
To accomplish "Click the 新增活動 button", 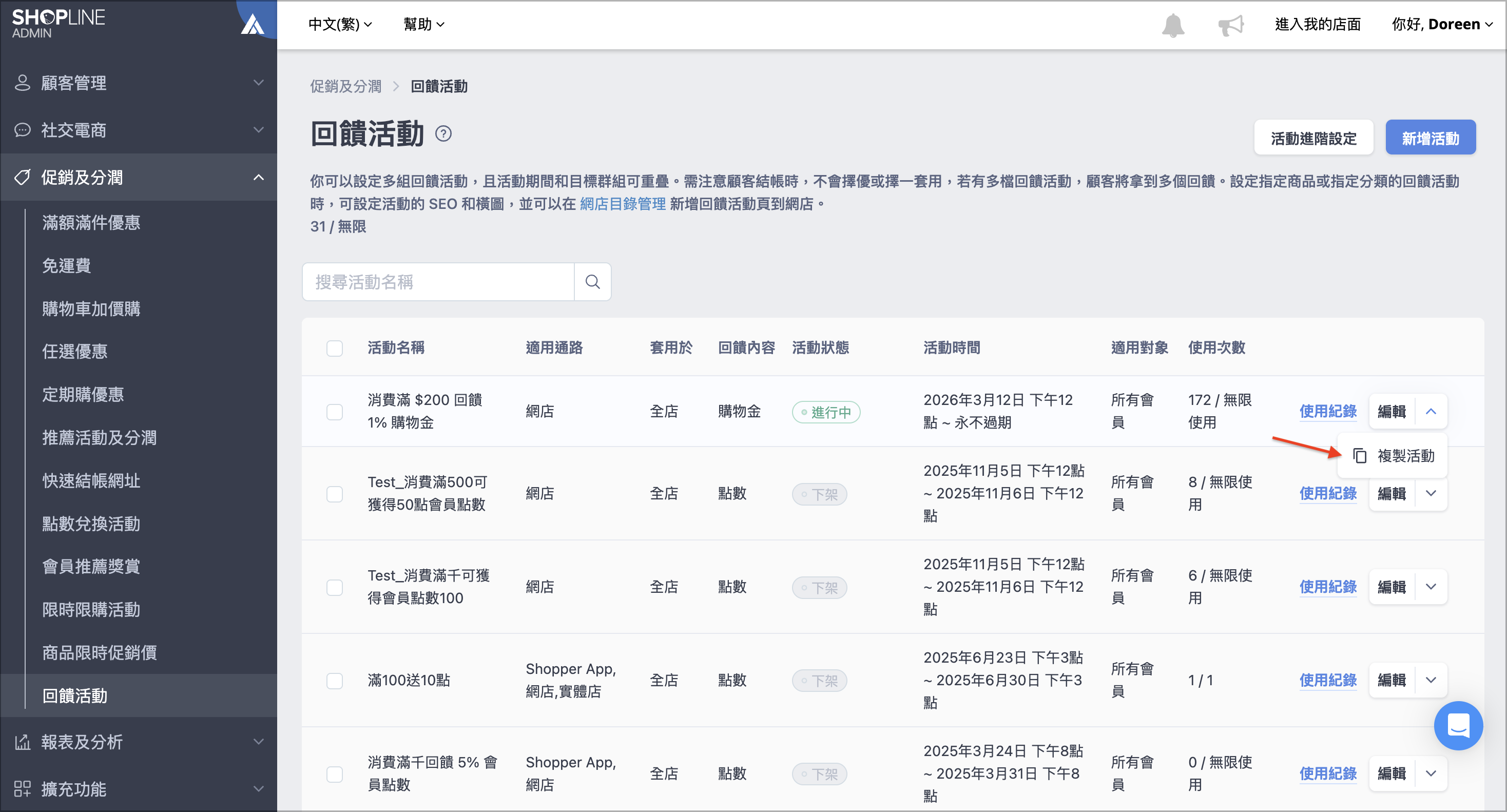I will tap(1431, 138).
